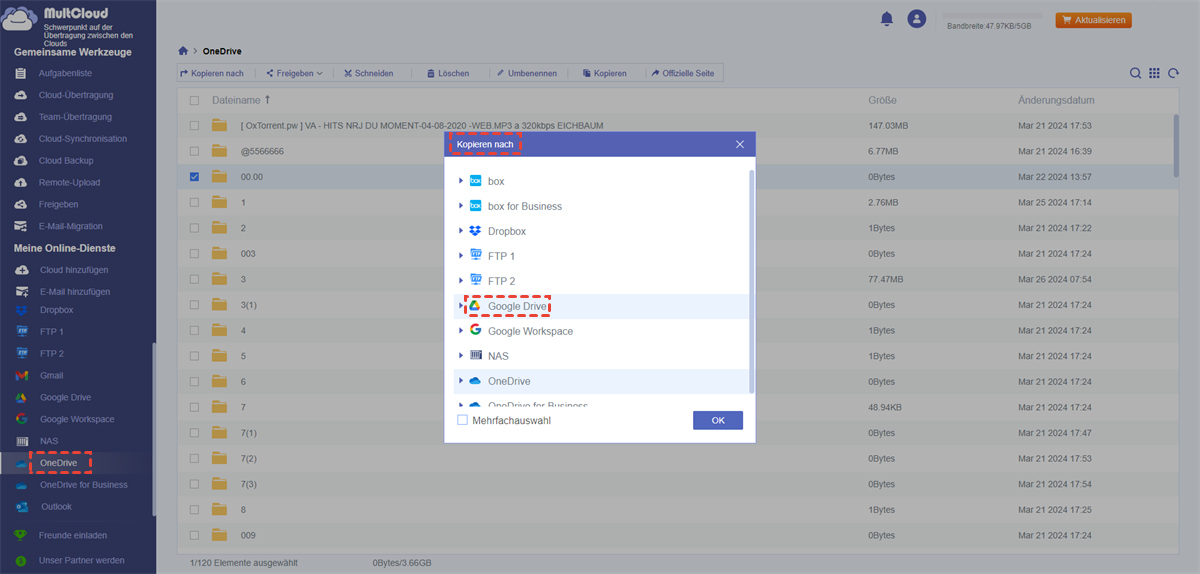Viewport: 1200px width, 574px height.
Task: Close the Kopieren nach dialog
Action: click(740, 145)
